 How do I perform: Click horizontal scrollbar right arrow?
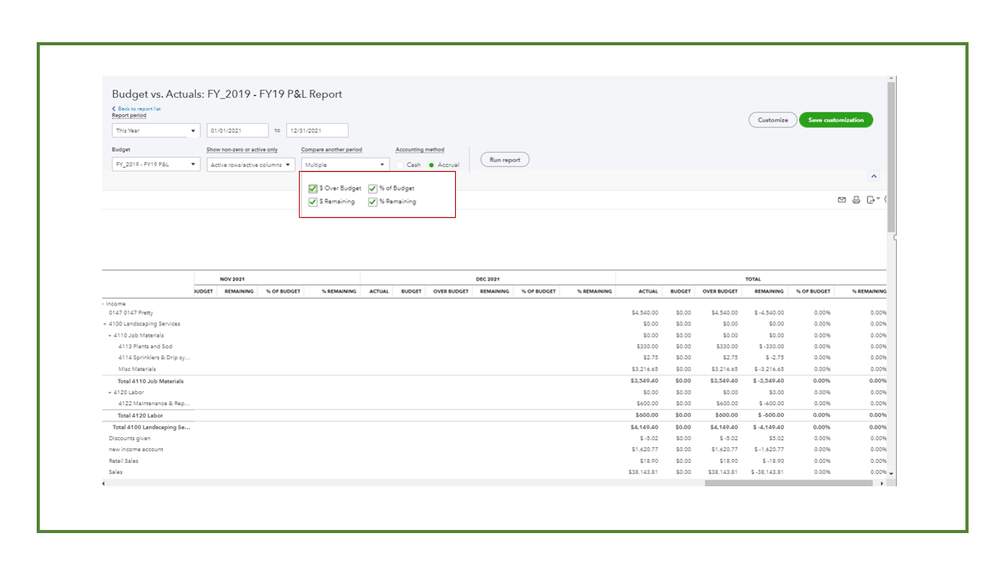click(882, 483)
